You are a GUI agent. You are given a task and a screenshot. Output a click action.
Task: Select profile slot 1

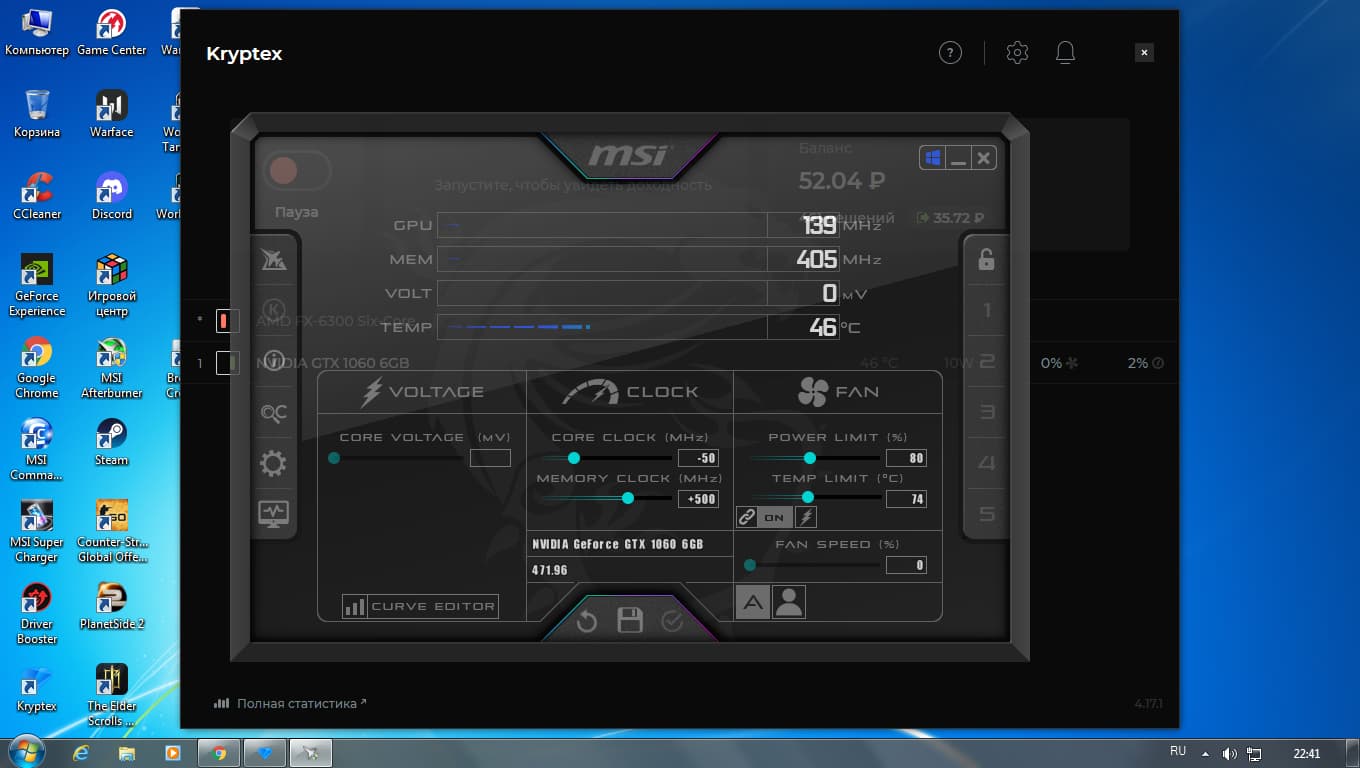pyautogui.click(x=986, y=310)
